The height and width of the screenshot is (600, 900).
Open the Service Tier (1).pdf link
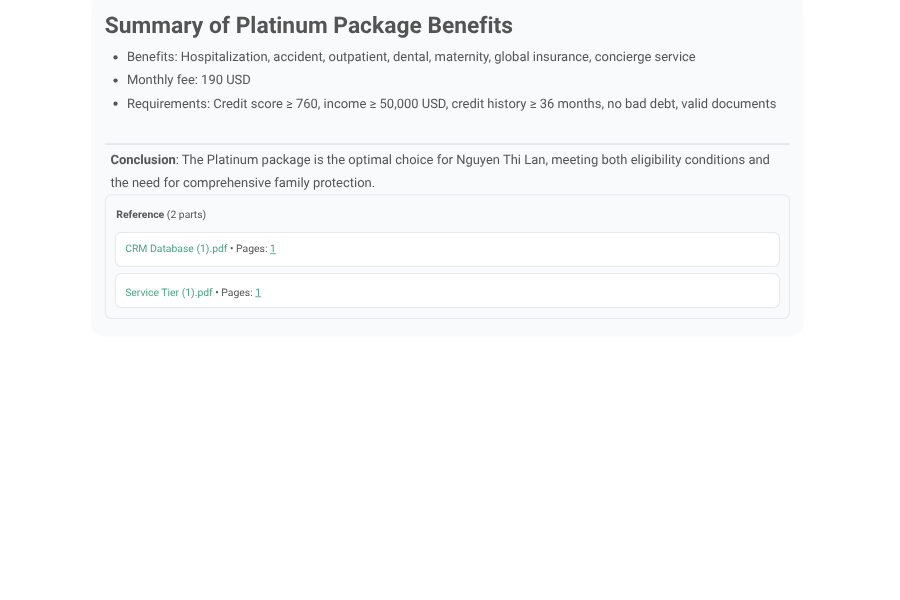[169, 293]
